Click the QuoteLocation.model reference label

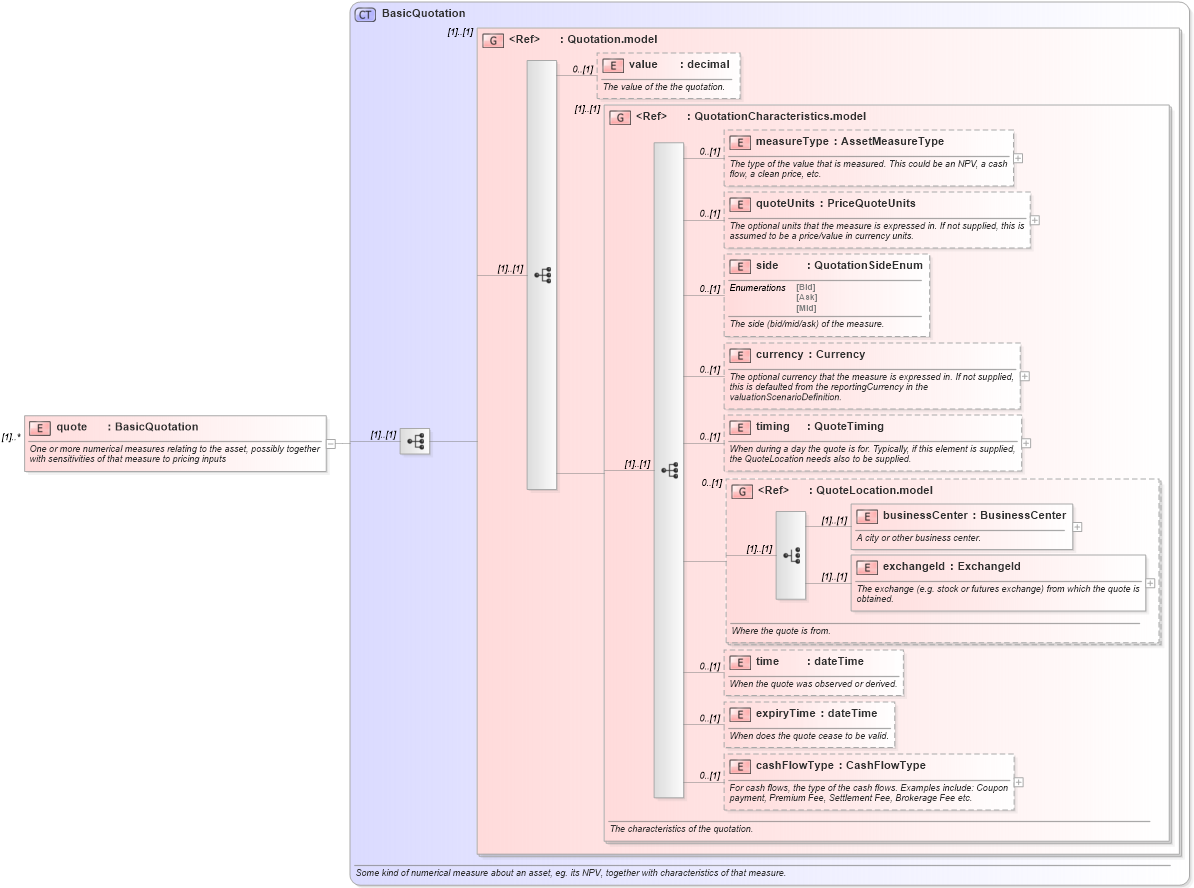(874, 490)
